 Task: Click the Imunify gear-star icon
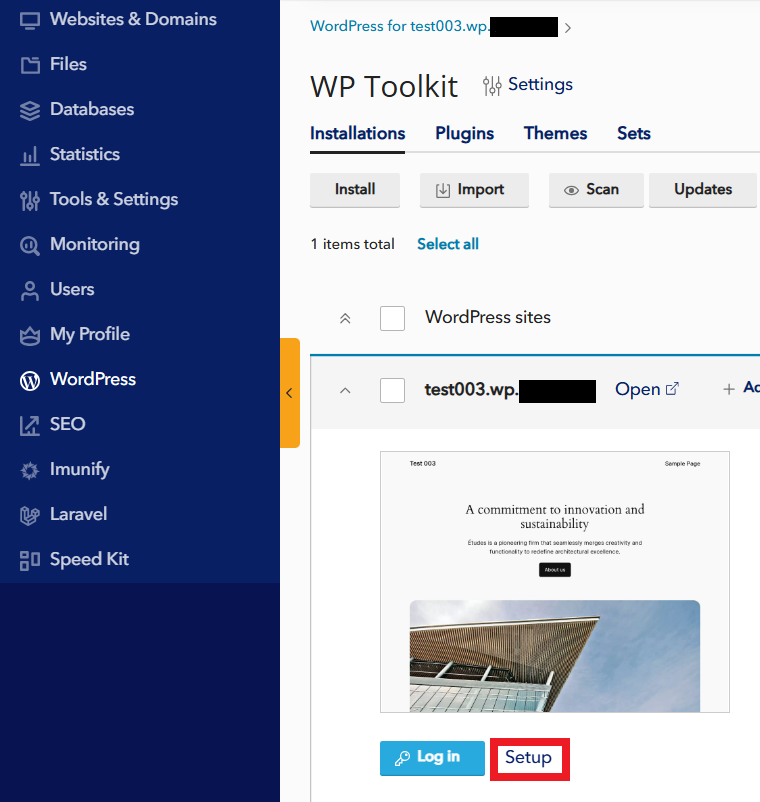pos(30,471)
